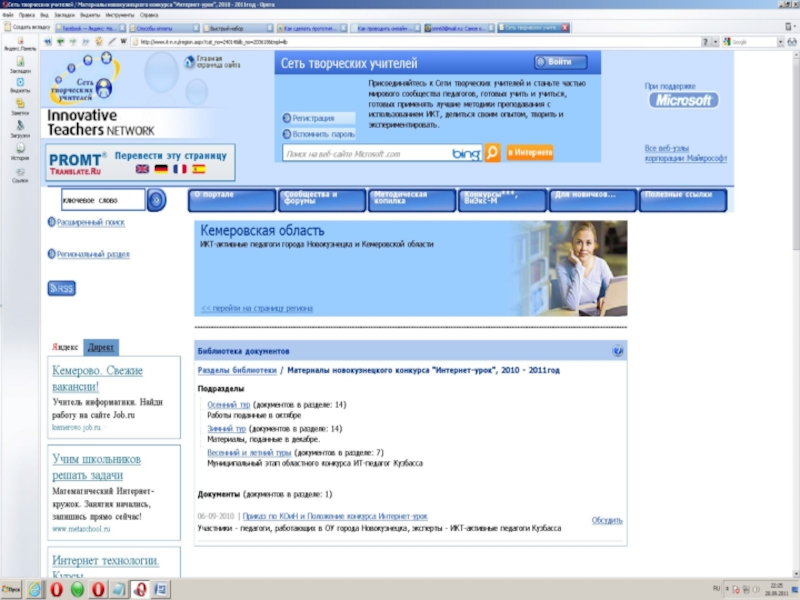Click the Регистрация link
Image resolution: width=800 pixels, height=600 pixels.
click(313, 118)
